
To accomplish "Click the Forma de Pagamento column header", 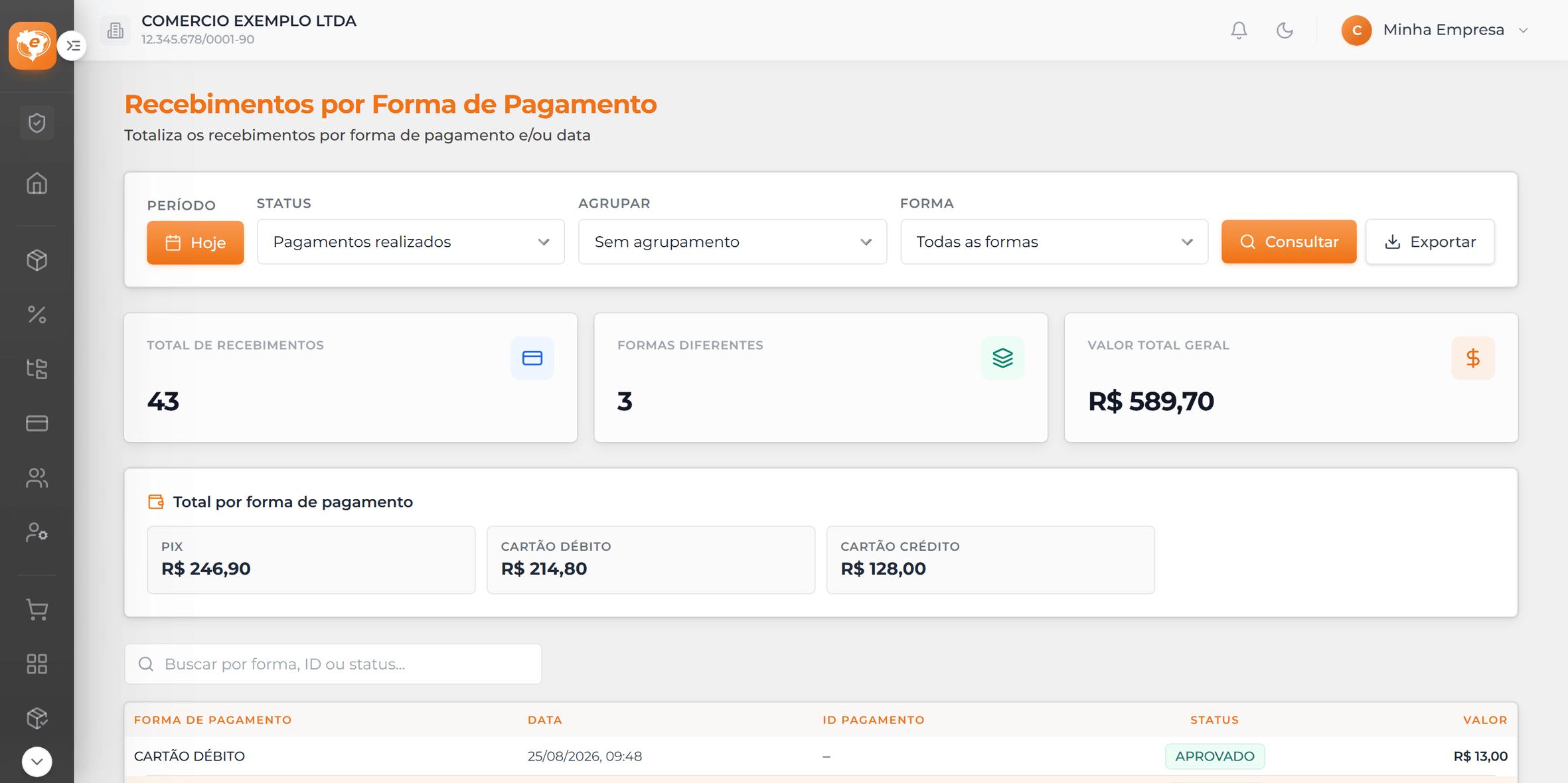I will click(x=213, y=720).
